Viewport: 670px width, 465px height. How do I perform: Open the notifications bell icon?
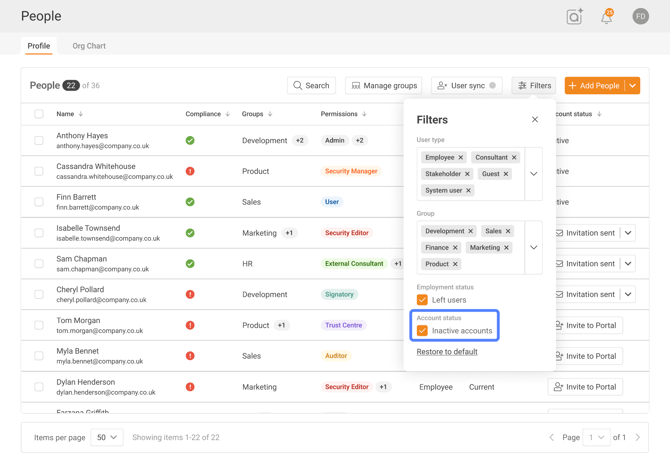point(606,17)
